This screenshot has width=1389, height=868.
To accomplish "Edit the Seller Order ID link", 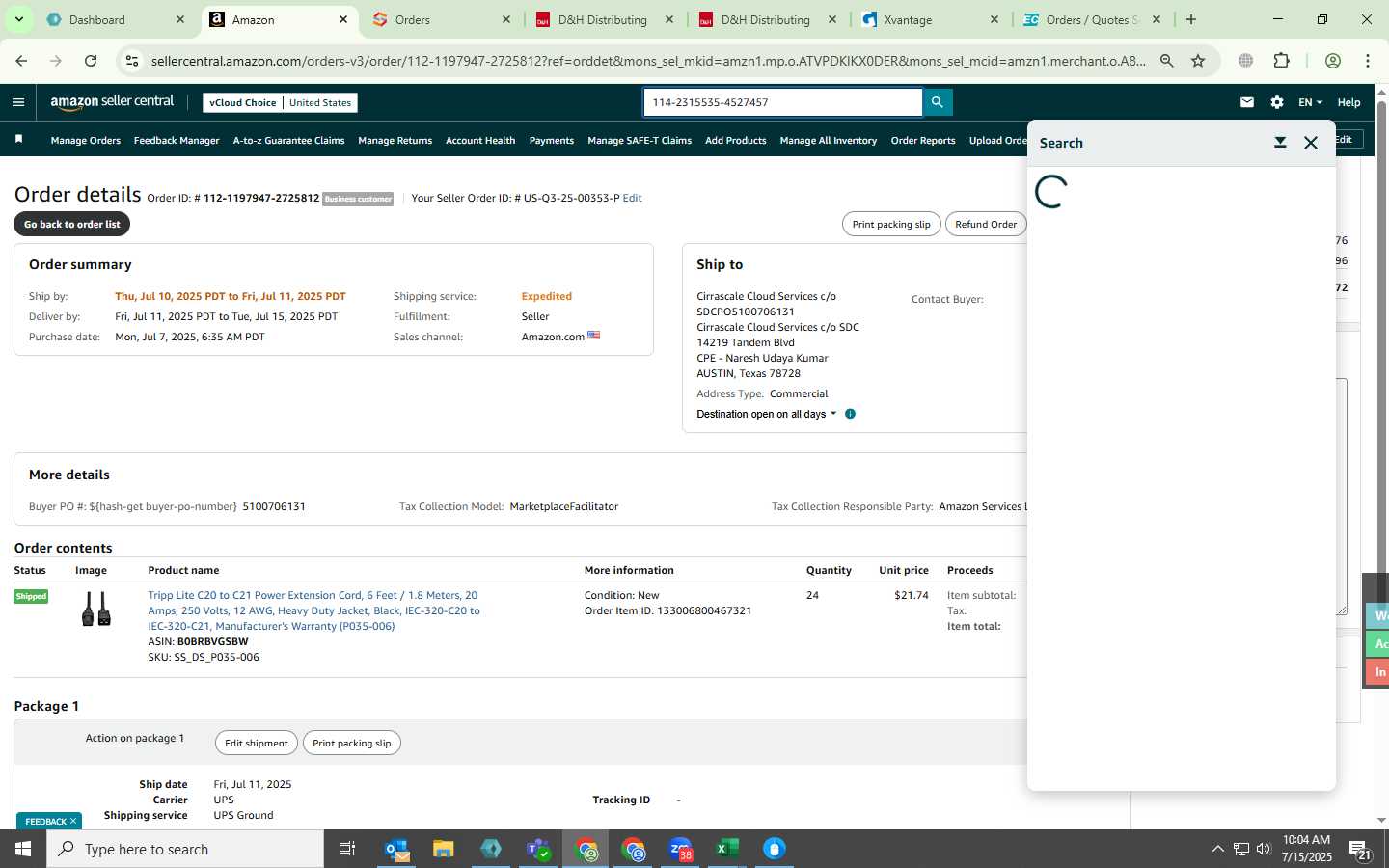I will (633, 198).
